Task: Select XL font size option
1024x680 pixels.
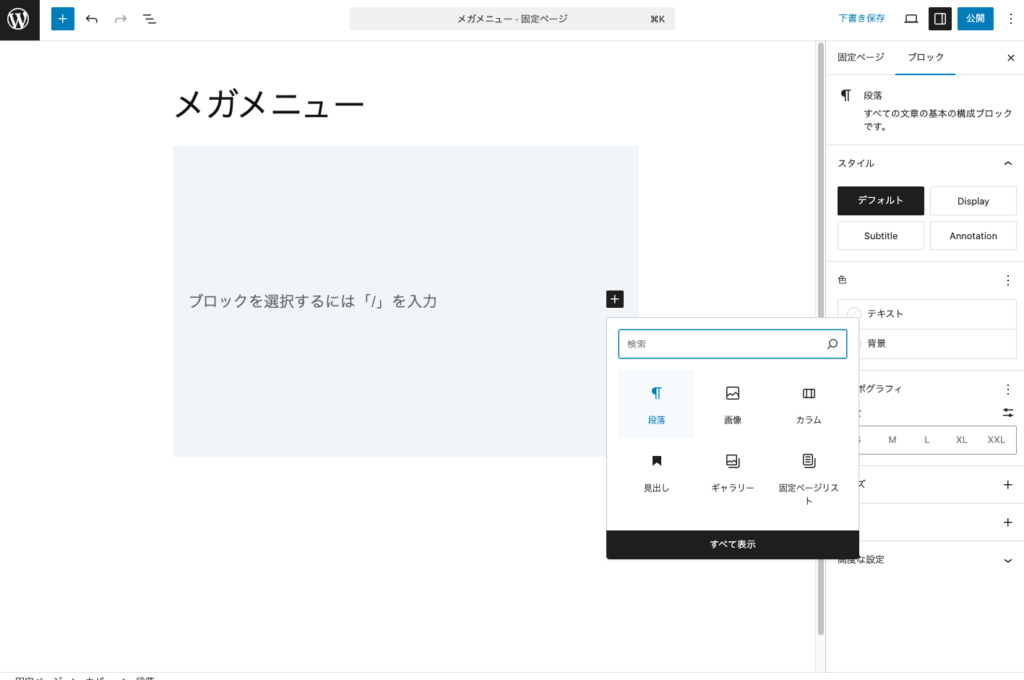Action: point(961,440)
